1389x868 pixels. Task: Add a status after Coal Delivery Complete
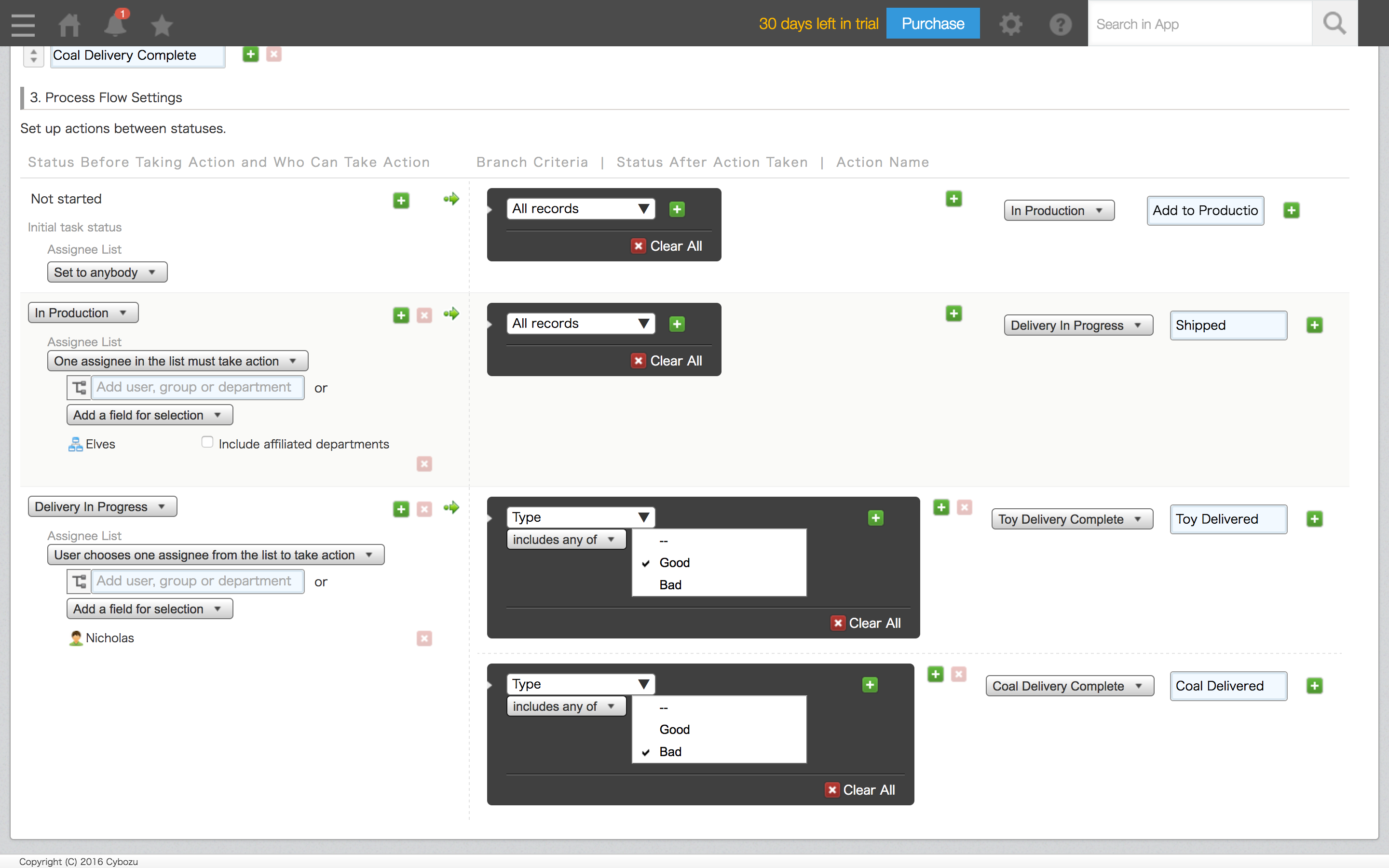[251, 54]
